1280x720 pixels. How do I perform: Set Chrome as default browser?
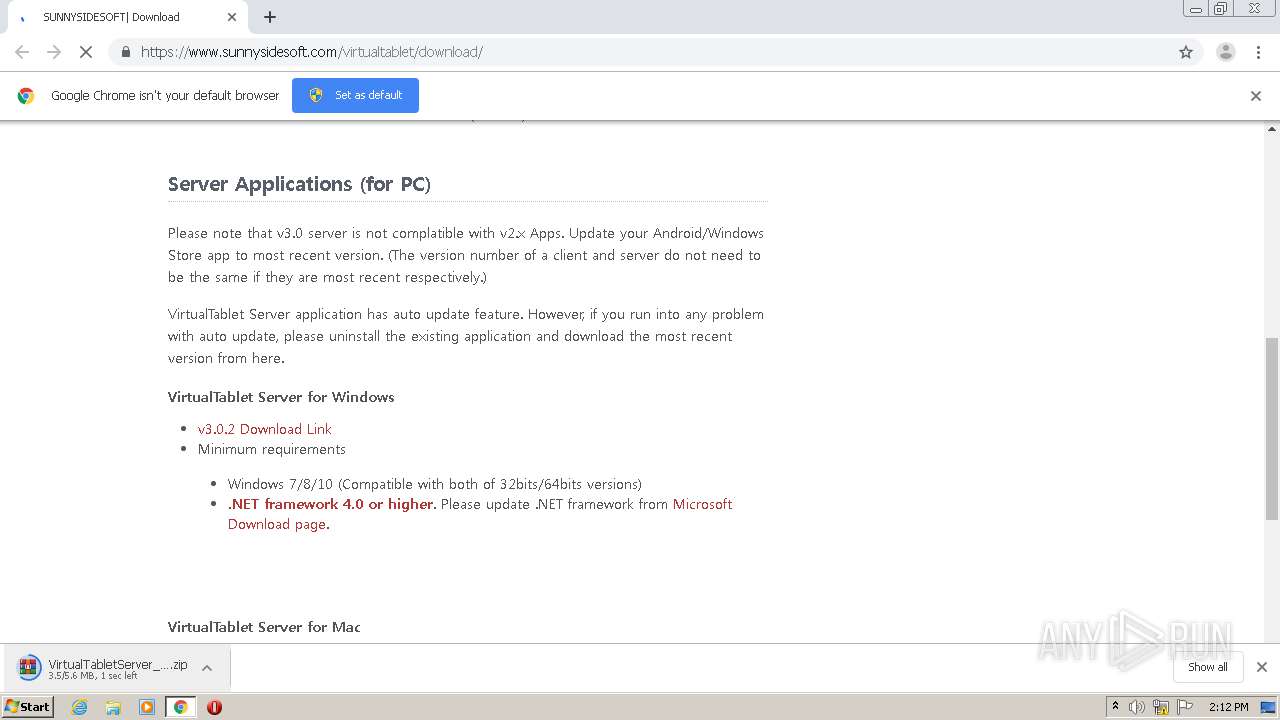click(x=355, y=95)
